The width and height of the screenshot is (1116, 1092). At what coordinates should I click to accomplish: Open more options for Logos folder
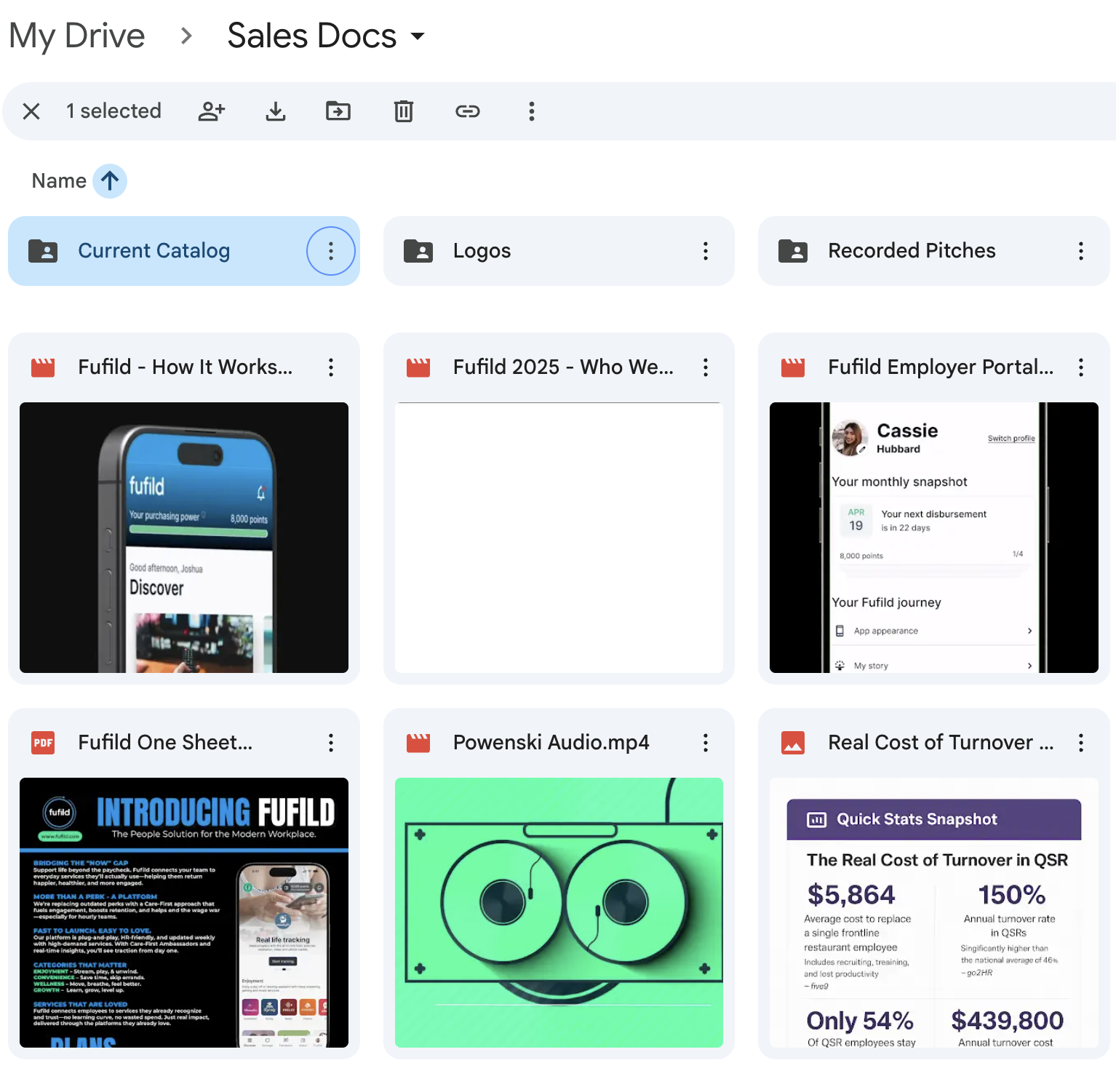(706, 251)
